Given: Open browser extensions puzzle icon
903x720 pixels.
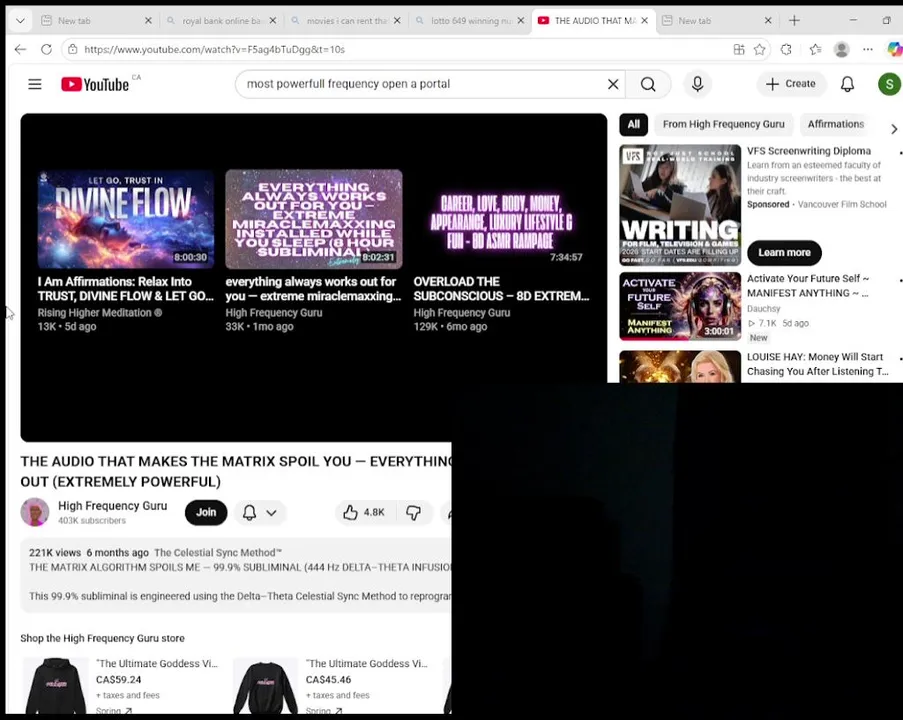Looking at the screenshot, I should pyautogui.click(x=786, y=50).
